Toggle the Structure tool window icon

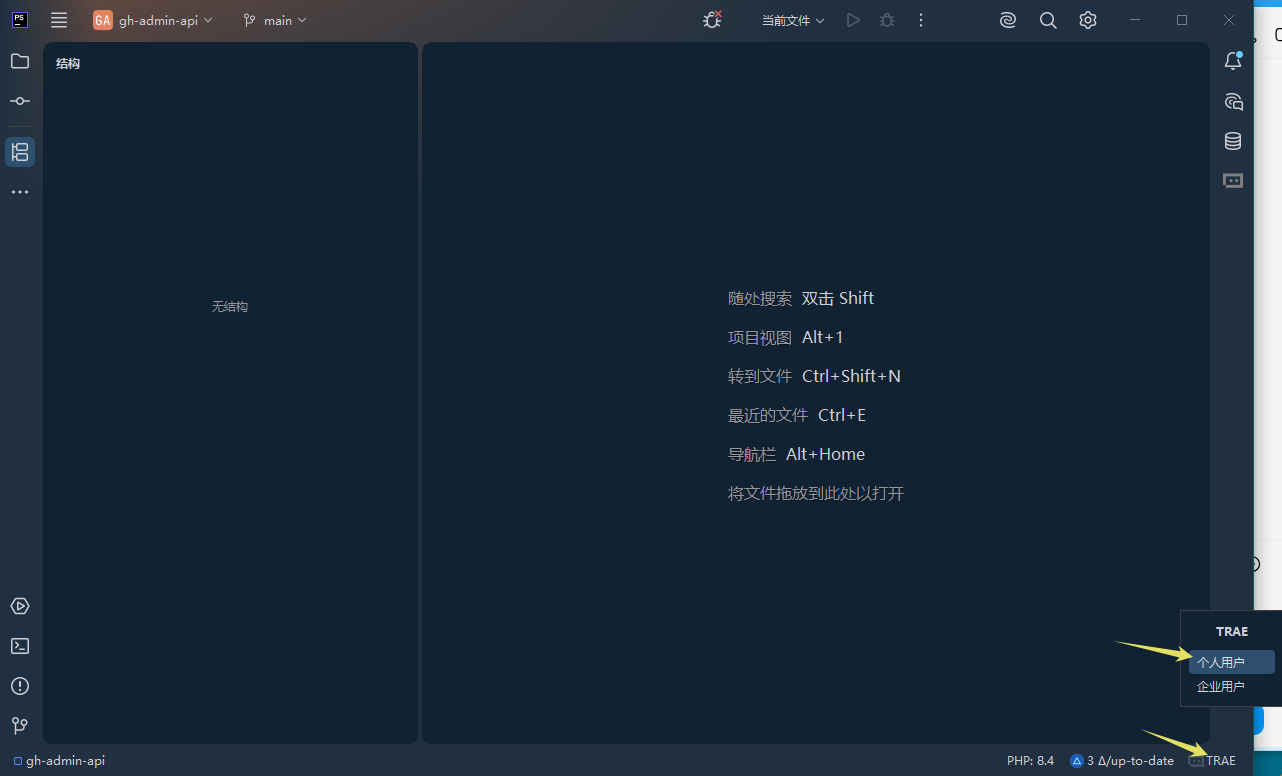[x=20, y=152]
